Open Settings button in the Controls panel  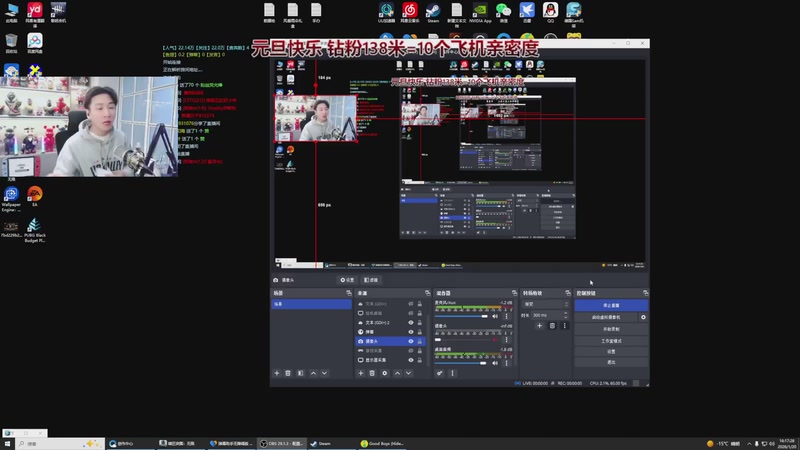[611, 352]
